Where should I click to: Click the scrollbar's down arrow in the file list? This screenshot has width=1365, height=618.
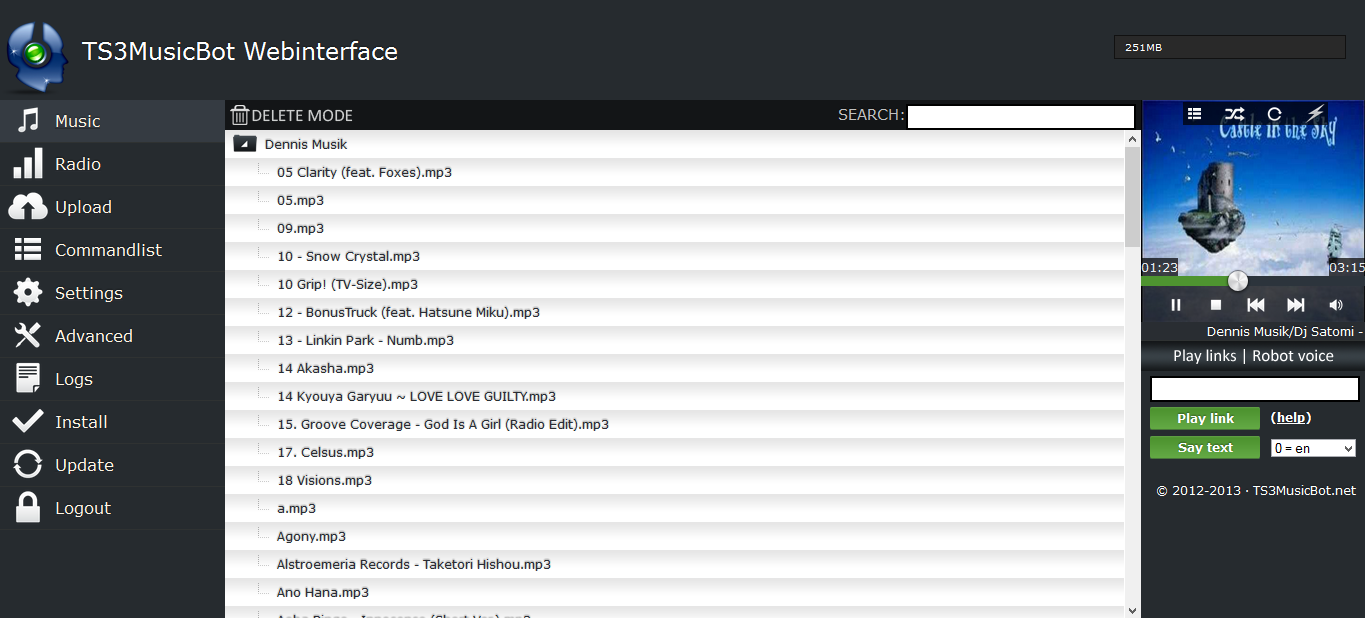tap(1133, 609)
